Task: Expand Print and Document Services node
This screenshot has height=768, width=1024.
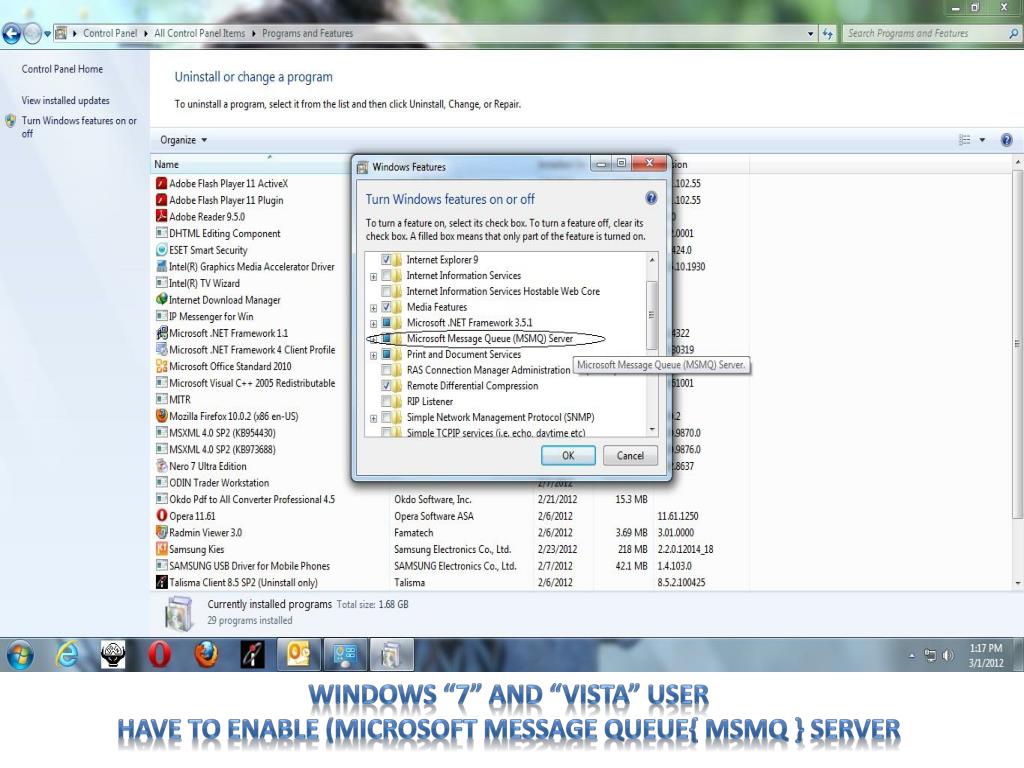Action: point(374,355)
